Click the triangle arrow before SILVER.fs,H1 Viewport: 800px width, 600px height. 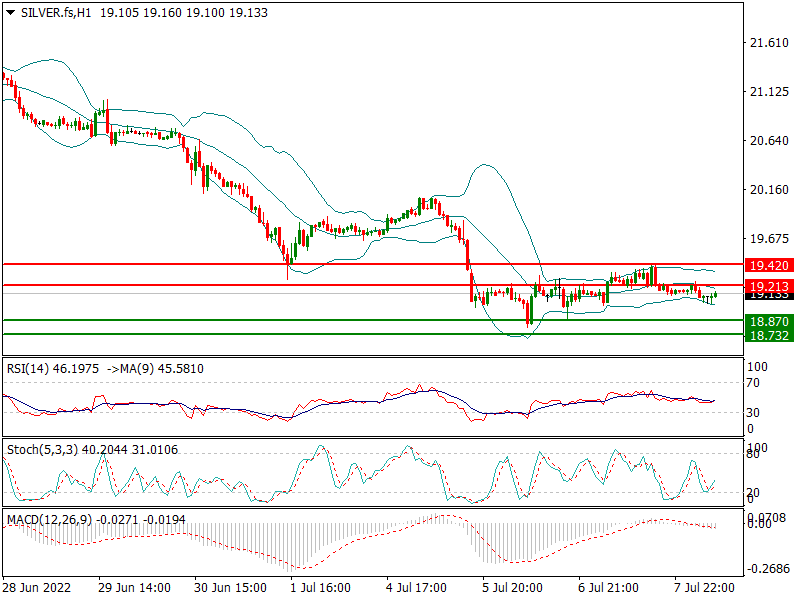tap(10, 11)
